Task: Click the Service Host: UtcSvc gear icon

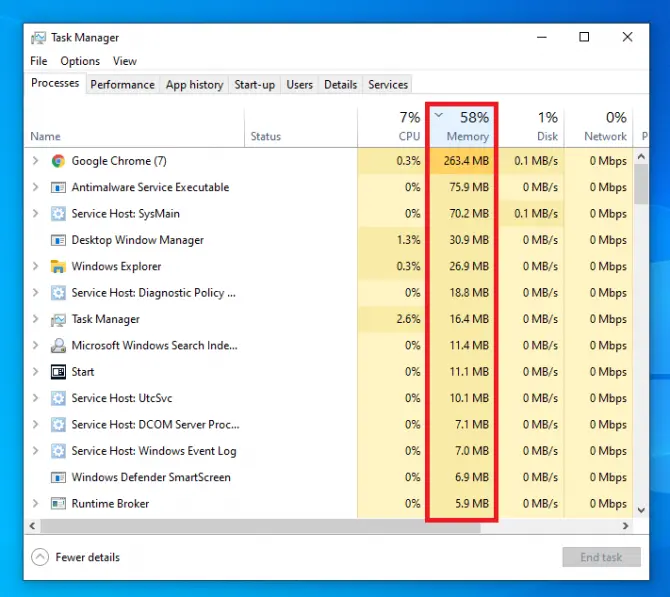Action: [58, 398]
